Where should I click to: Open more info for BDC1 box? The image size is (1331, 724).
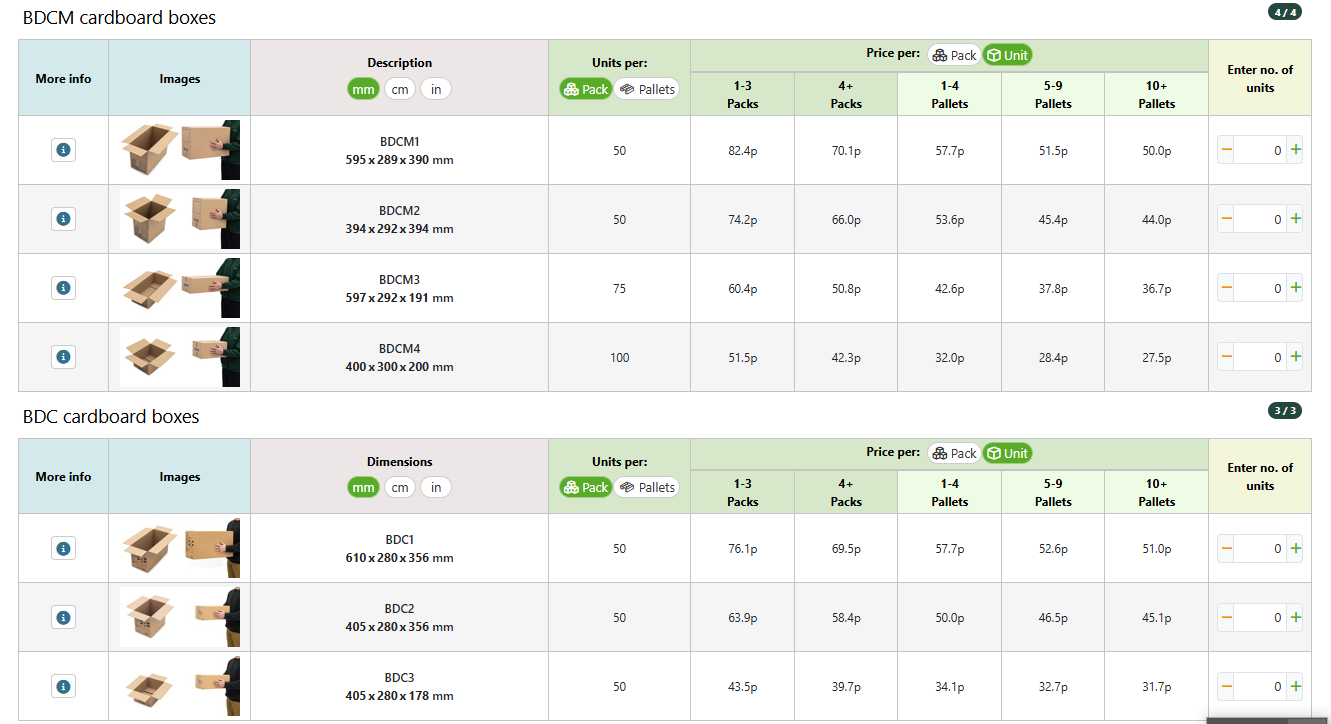63,548
